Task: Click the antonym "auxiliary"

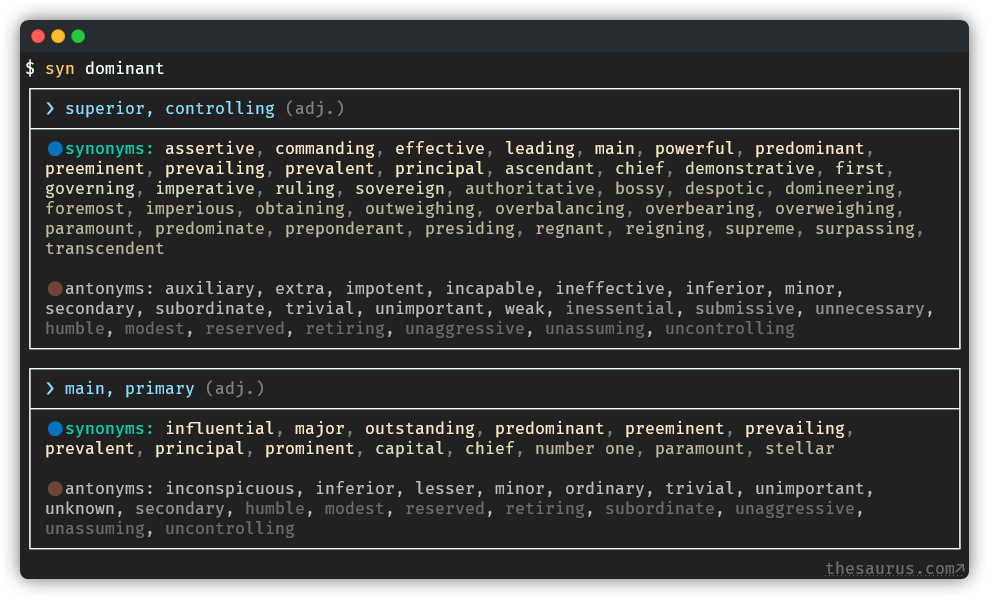Action: (209, 289)
